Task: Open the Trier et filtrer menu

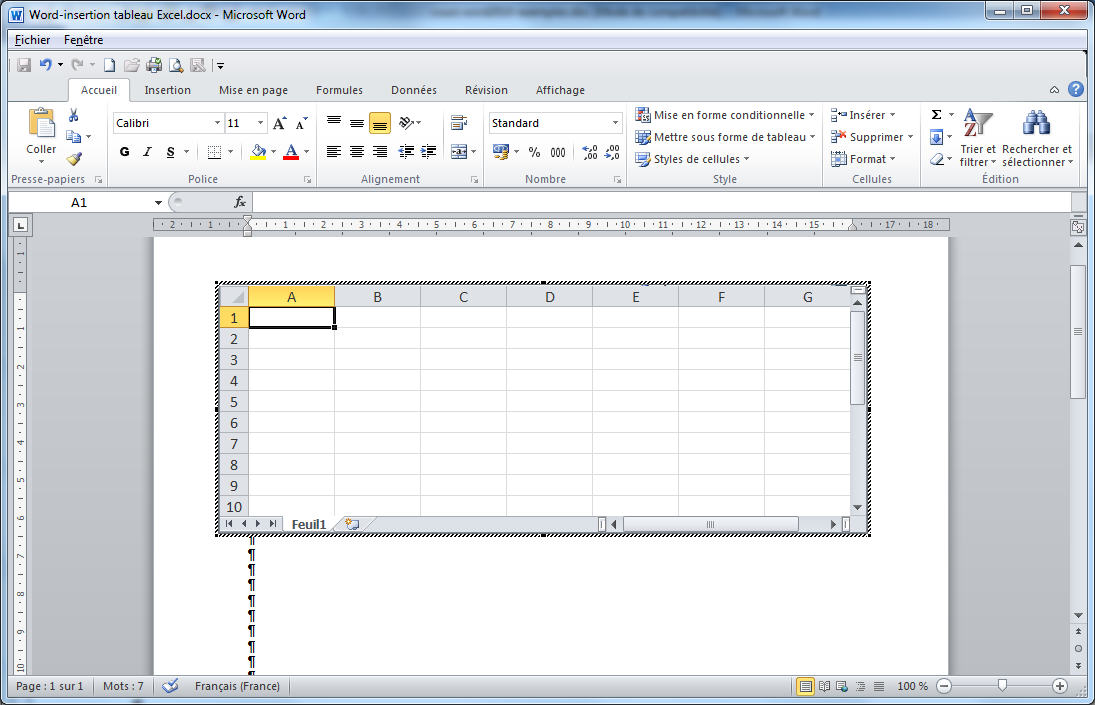Action: (978, 138)
